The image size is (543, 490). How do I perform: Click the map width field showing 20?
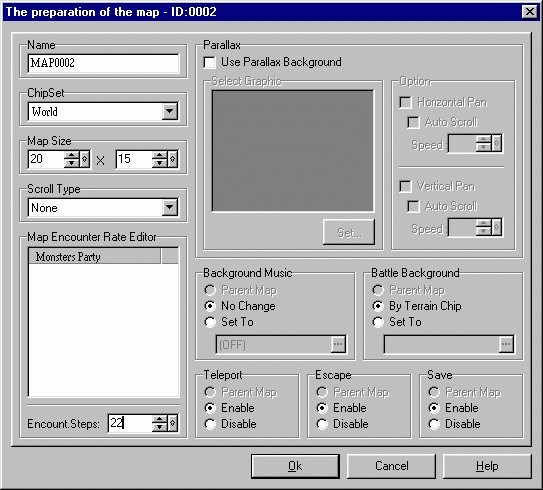click(46, 159)
